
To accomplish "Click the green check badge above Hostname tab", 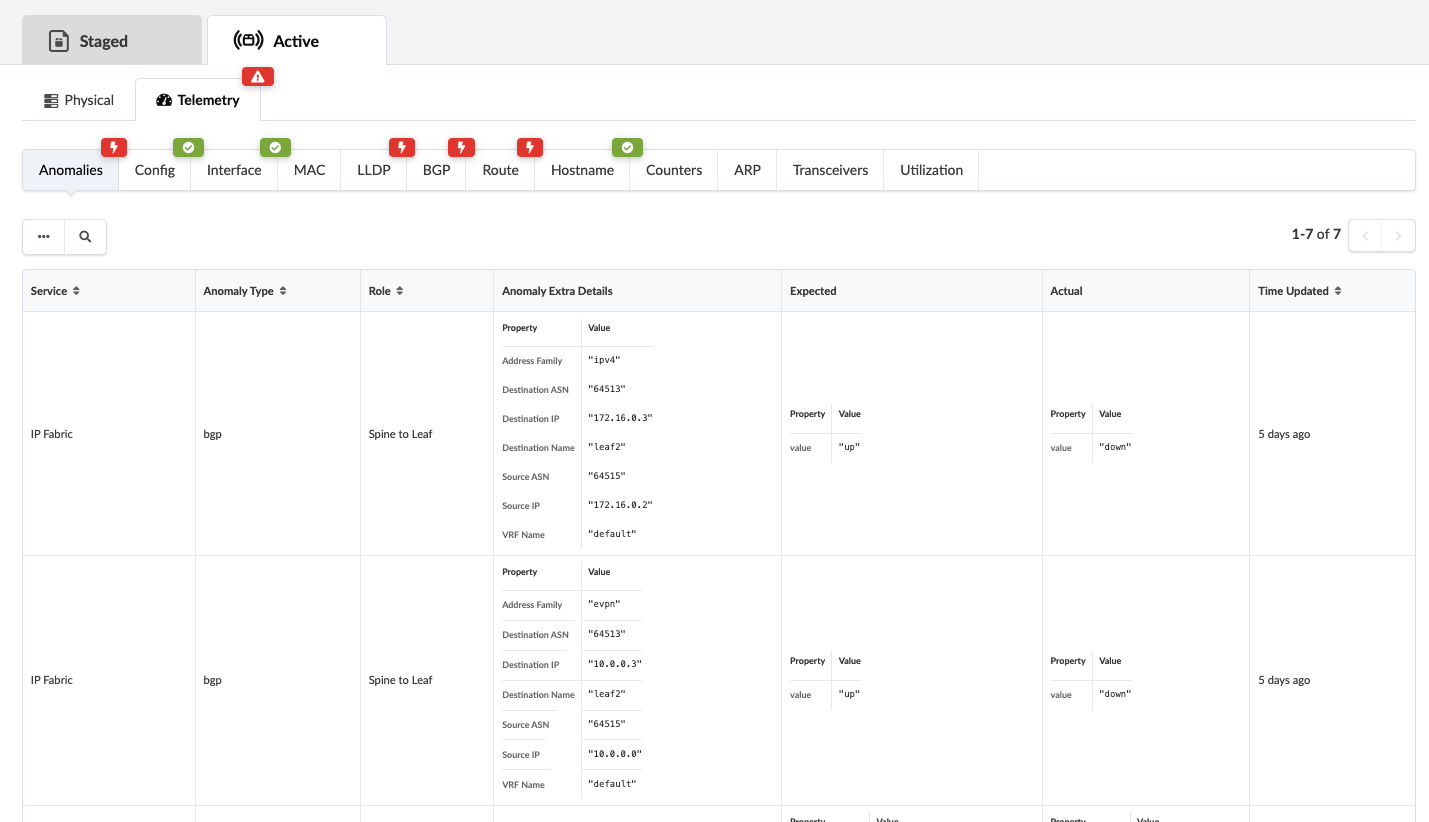I will [x=627, y=148].
